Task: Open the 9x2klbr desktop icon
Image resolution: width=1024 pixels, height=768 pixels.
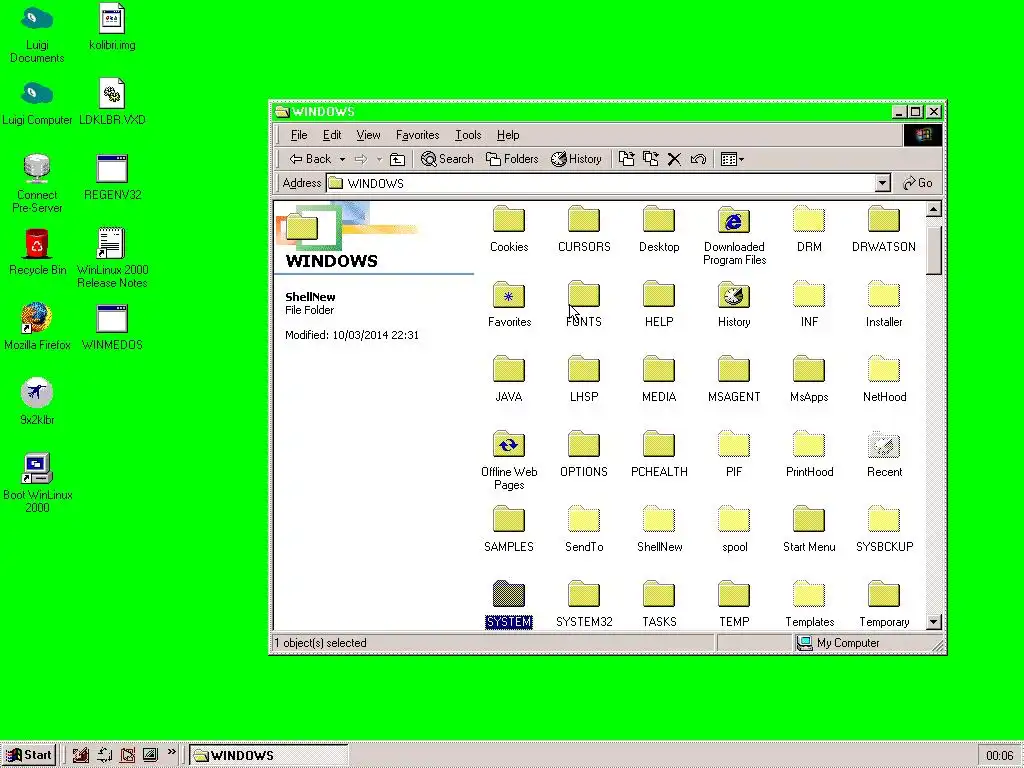Action: point(37,401)
